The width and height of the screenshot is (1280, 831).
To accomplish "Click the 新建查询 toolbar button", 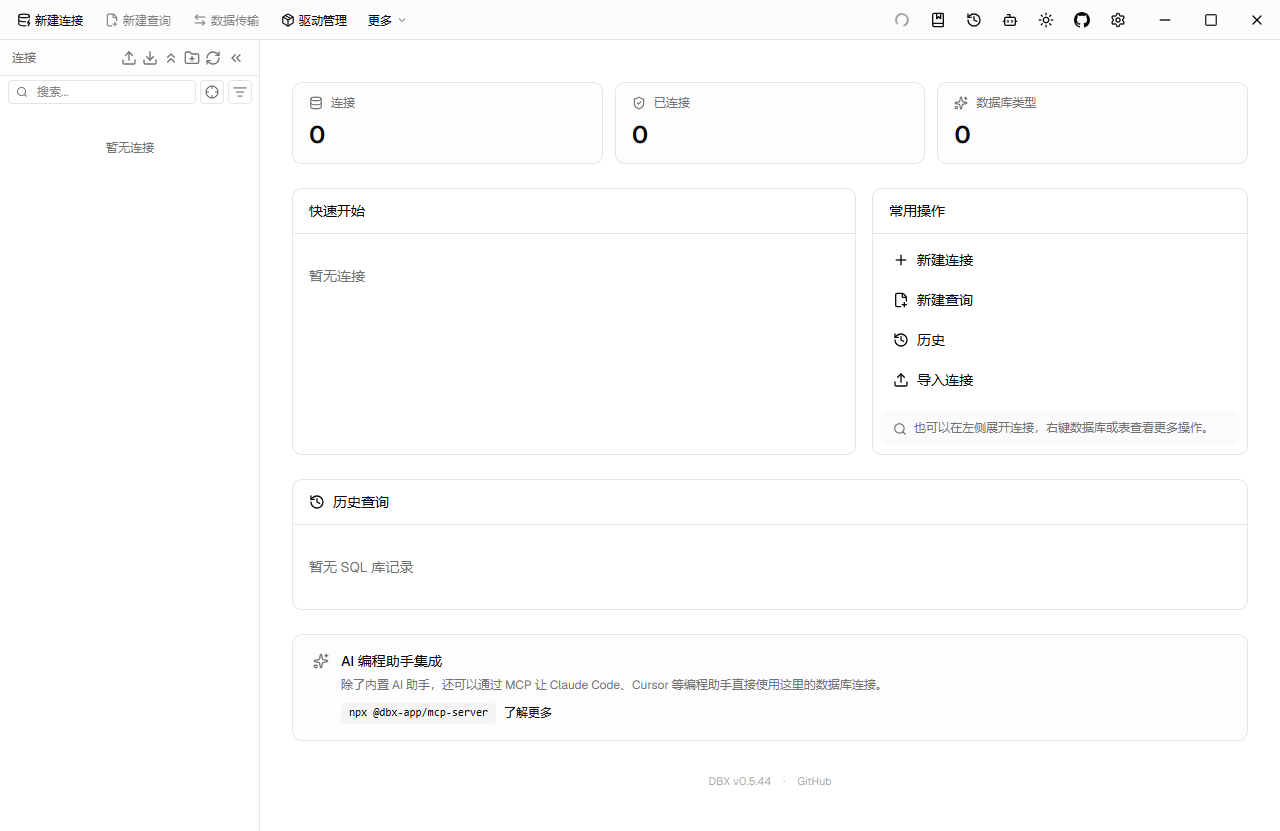I will [138, 20].
